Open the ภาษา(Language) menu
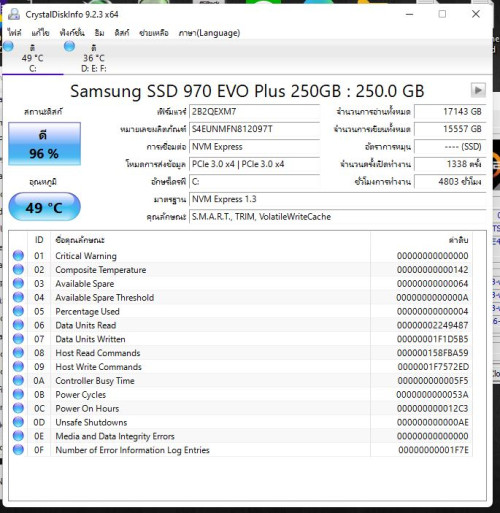This screenshot has width=500, height=513. (209, 33)
